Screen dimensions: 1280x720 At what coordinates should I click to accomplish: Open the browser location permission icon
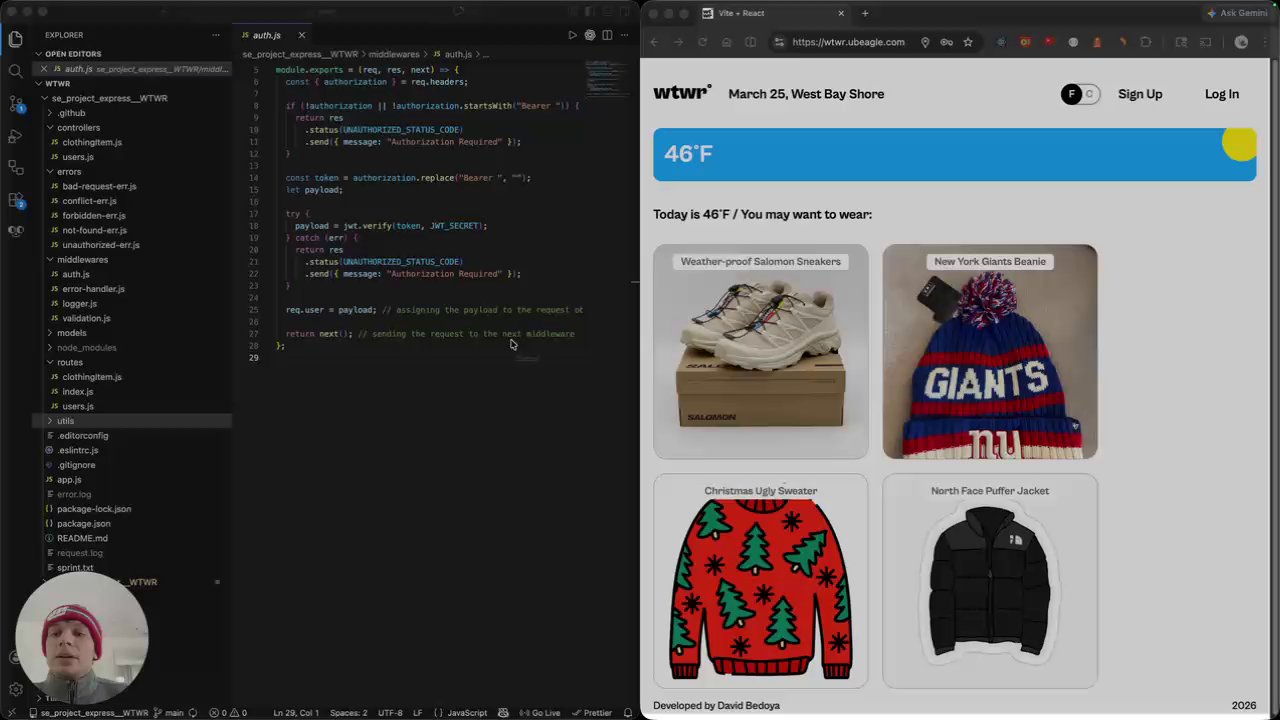[925, 42]
